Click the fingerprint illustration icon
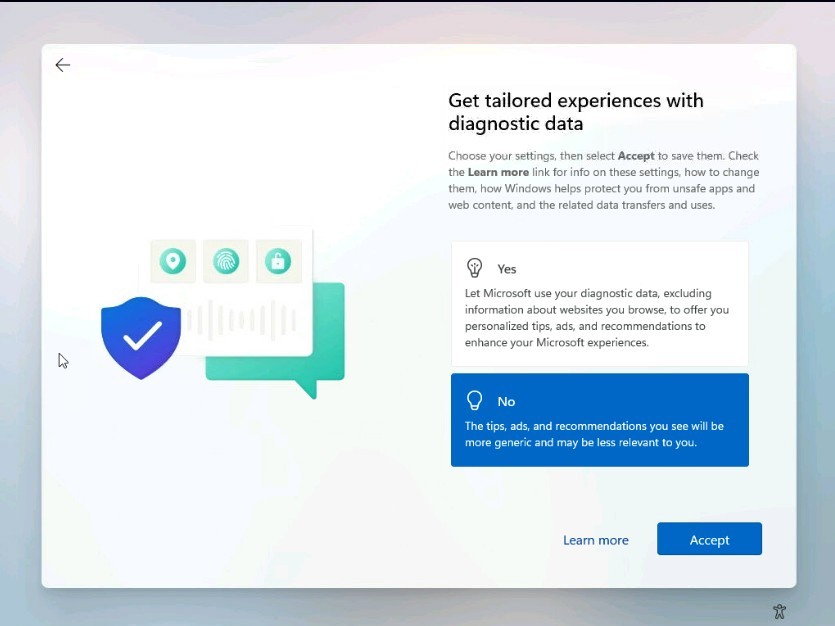 (x=226, y=261)
